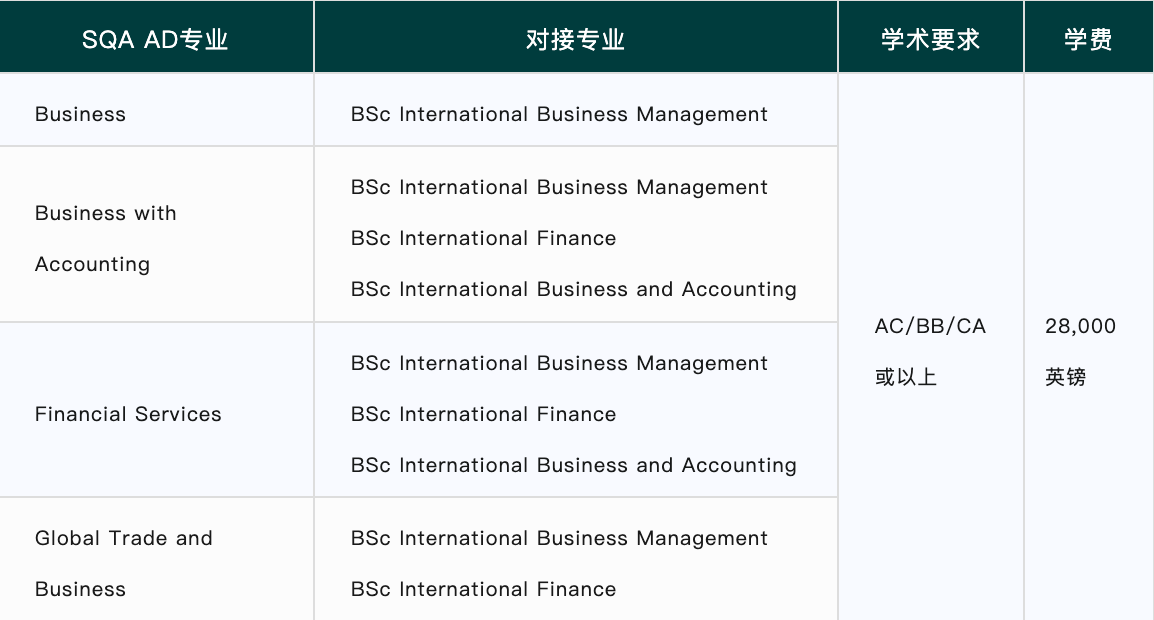
Task: Click the 对接专业 column header
Action: coord(575,39)
